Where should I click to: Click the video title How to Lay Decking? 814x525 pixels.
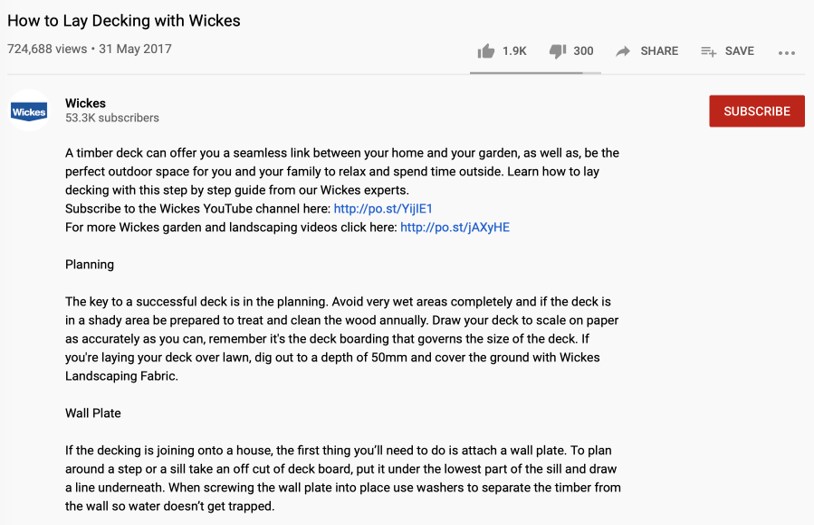coord(124,21)
